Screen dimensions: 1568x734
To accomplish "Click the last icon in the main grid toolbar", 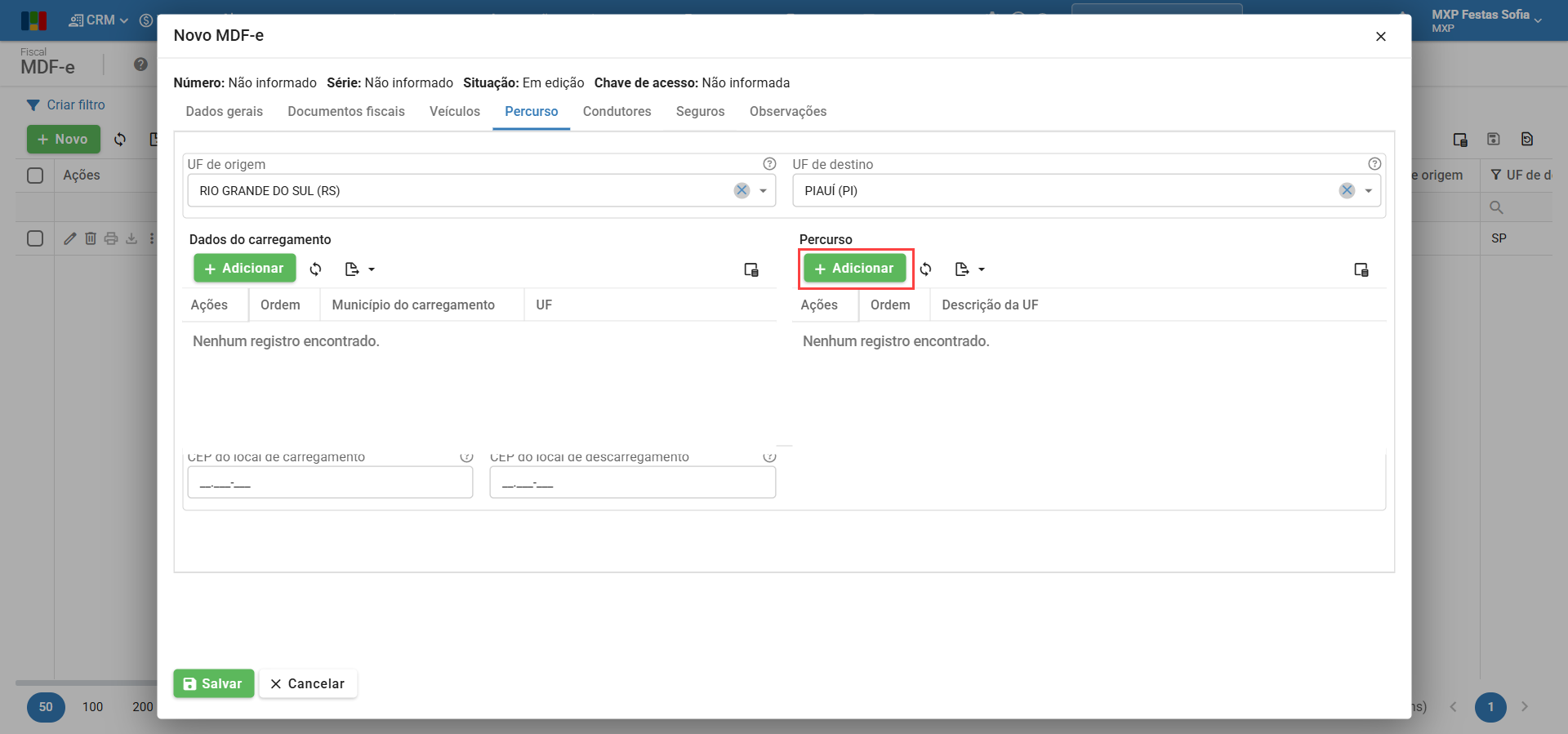I will point(1527,140).
